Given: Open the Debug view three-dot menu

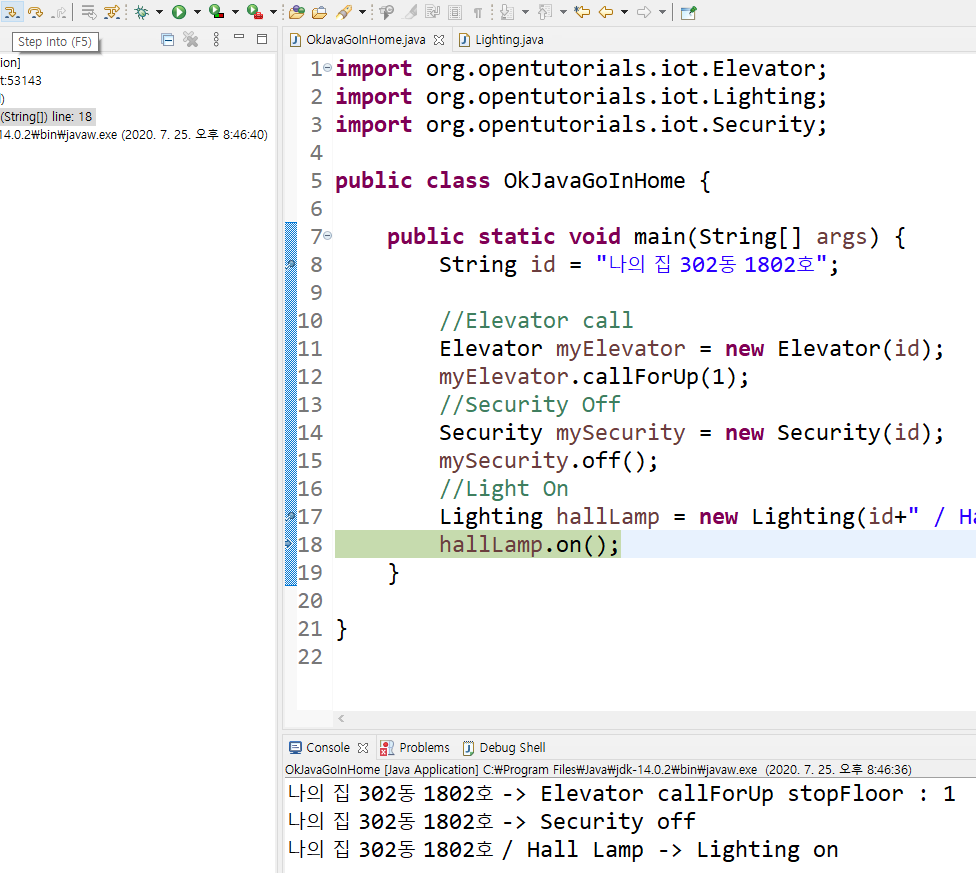Looking at the screenshot, I should [216, 40].
